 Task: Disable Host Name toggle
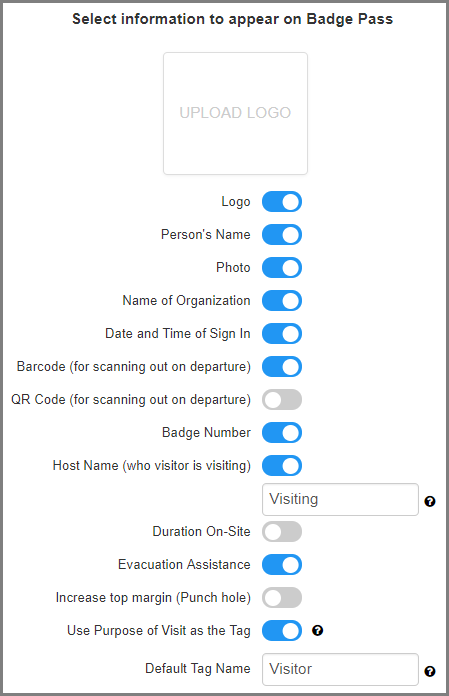282,466
